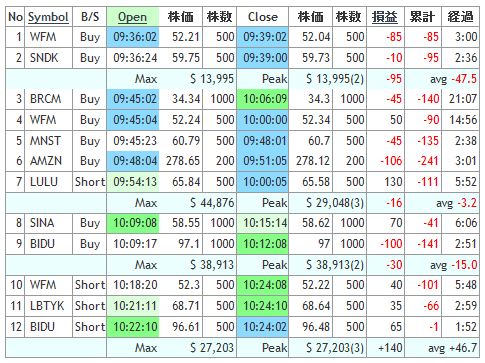This screenshot has width=485, height=363.
Task: Click Peak value $ 29,048(3)
Action: point(335,203)
